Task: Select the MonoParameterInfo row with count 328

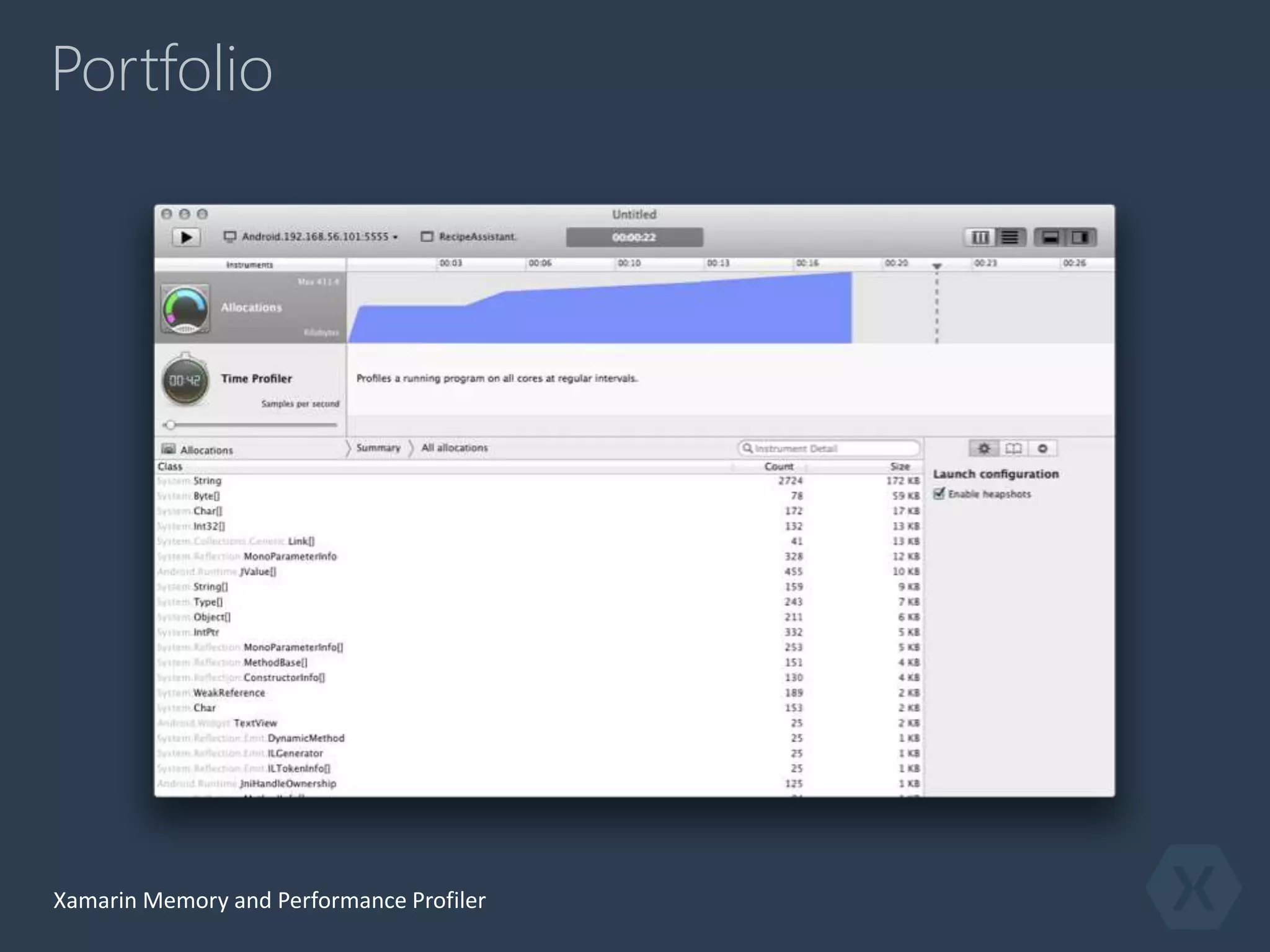Action: click(x=538, y=557)
